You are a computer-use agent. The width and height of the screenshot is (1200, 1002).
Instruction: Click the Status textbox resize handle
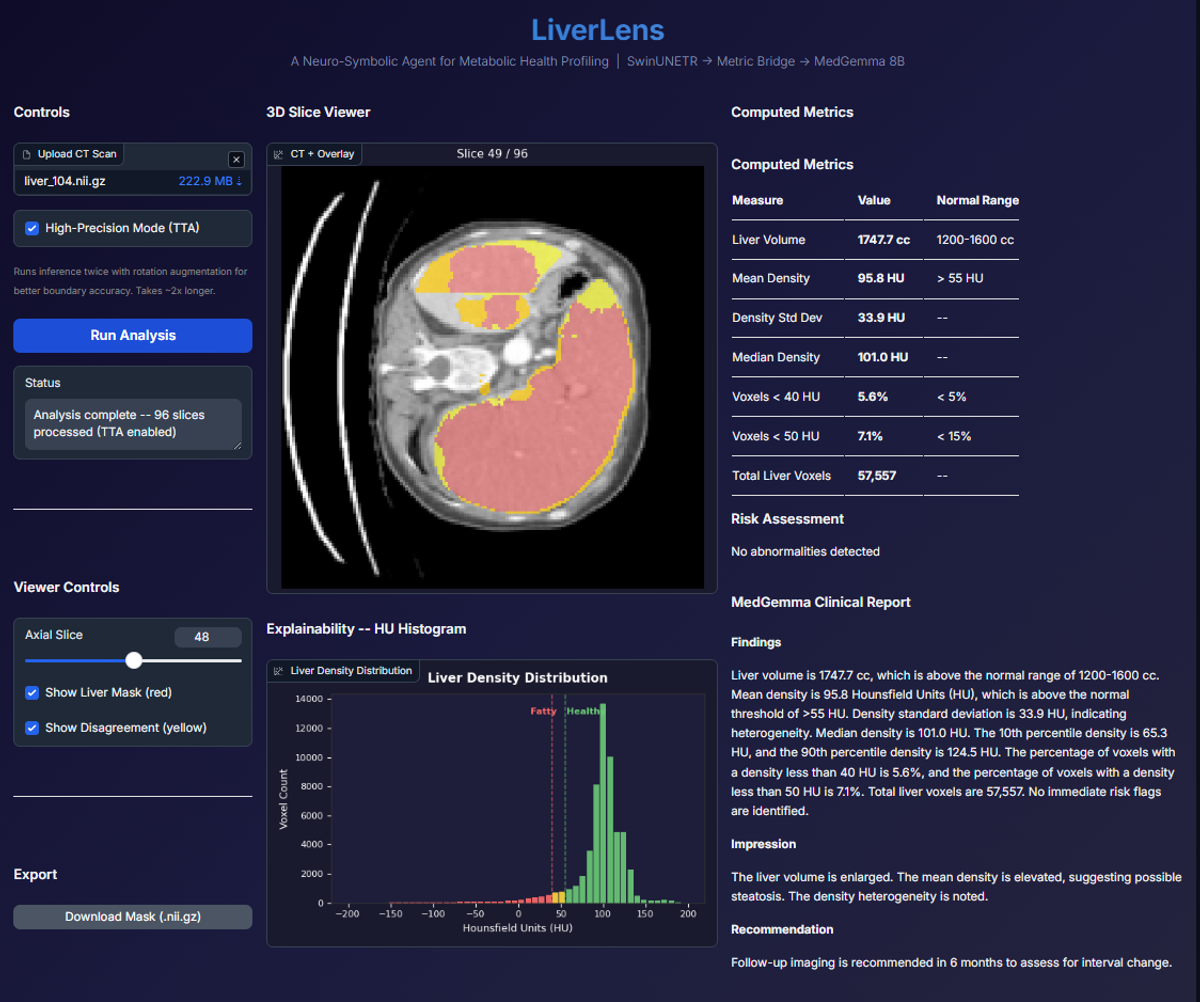237,445
